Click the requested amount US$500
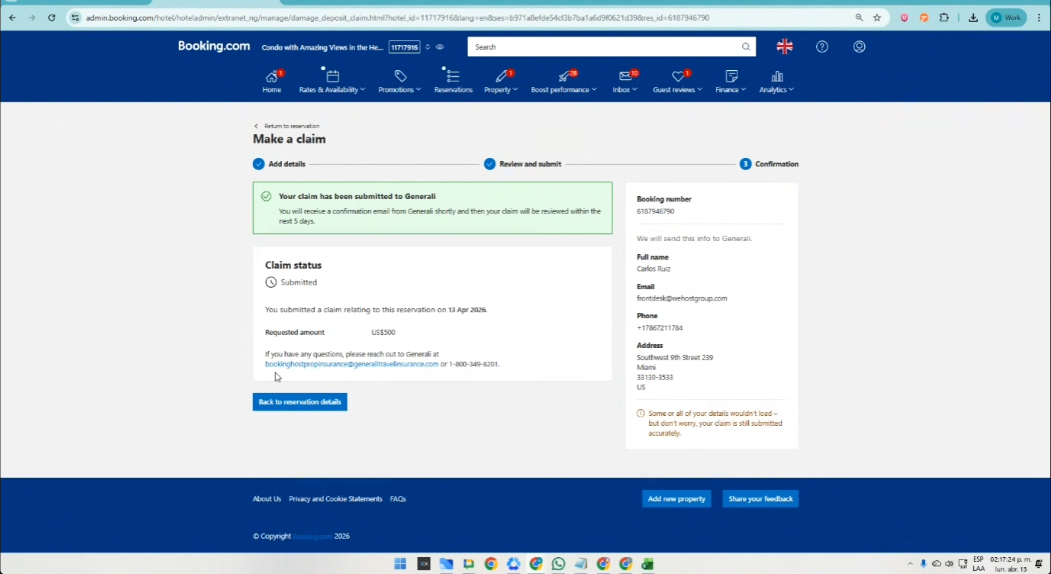Viewport: 1051px width, 574px height. 383,333
